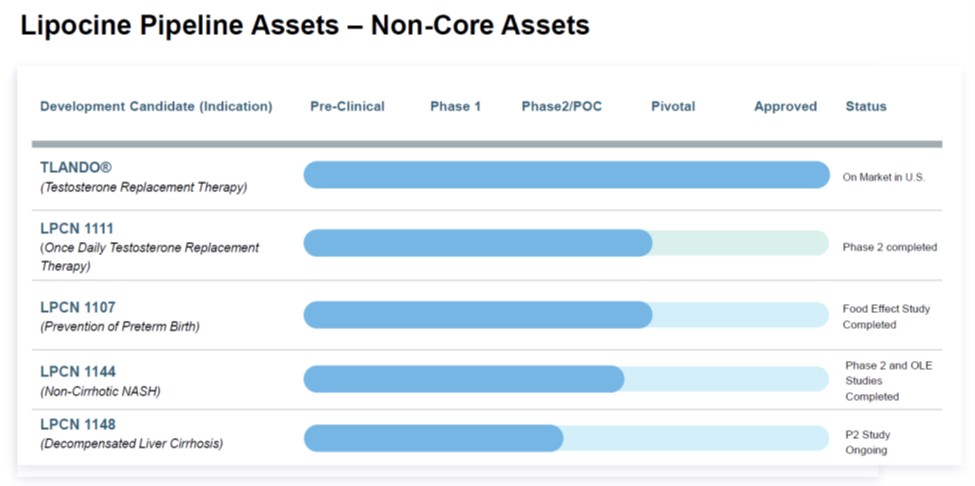Click the 'P2 Study Ongoing' status text
The image size is (975, 486).
coord(867,442)
